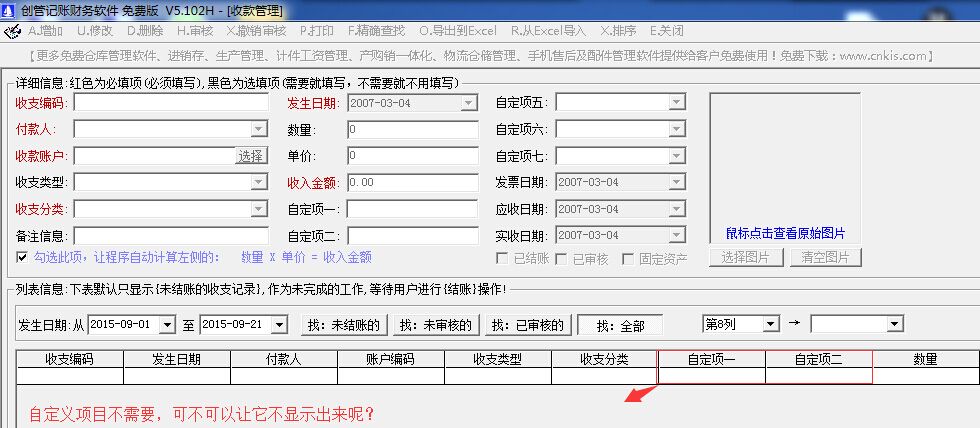The width and height of the screenshot is (980, 428).
Task: Click U.修改 to edit the record
Action: click(94, 30)
